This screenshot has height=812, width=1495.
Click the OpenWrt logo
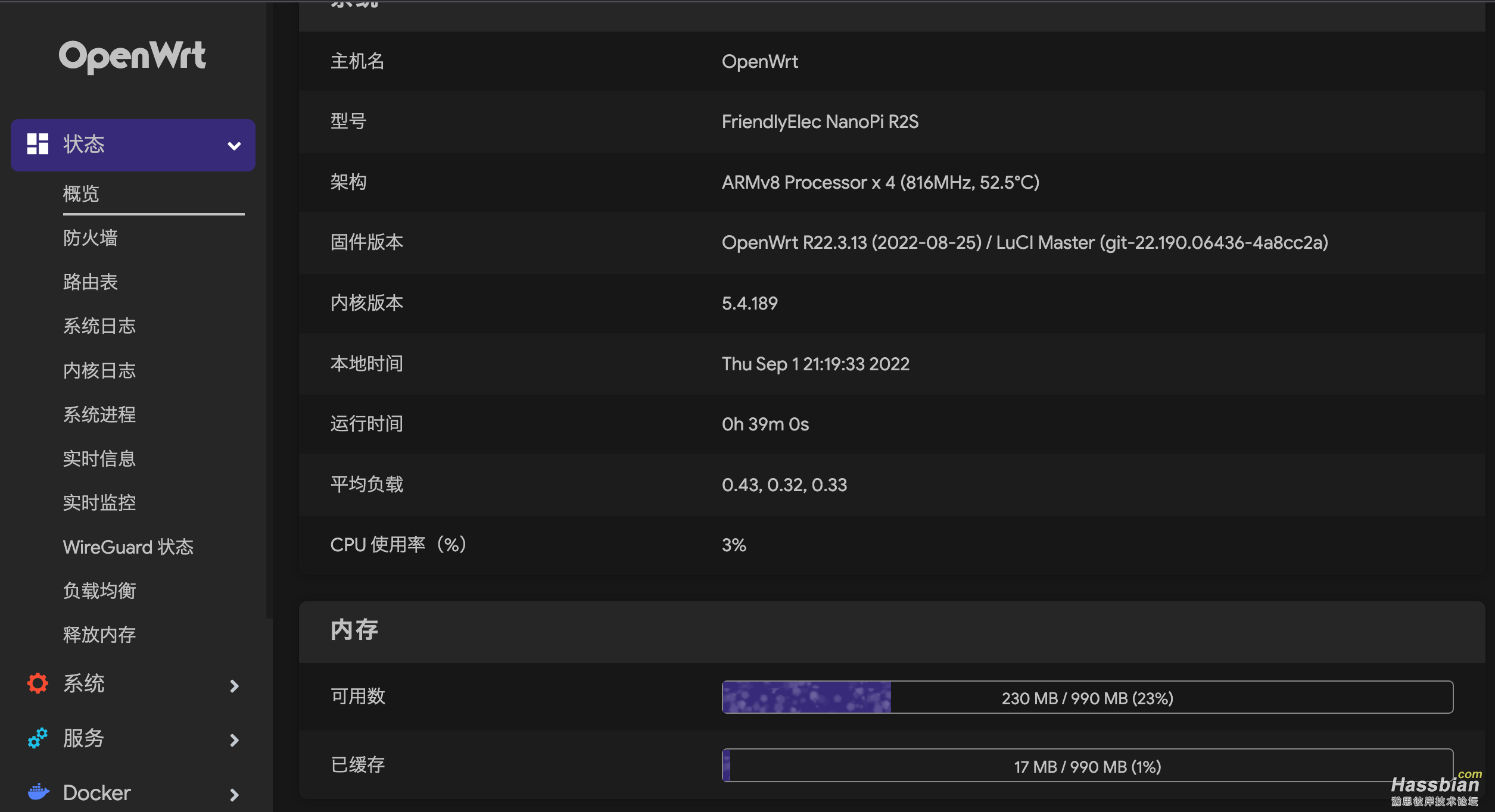tap(132, 55)
